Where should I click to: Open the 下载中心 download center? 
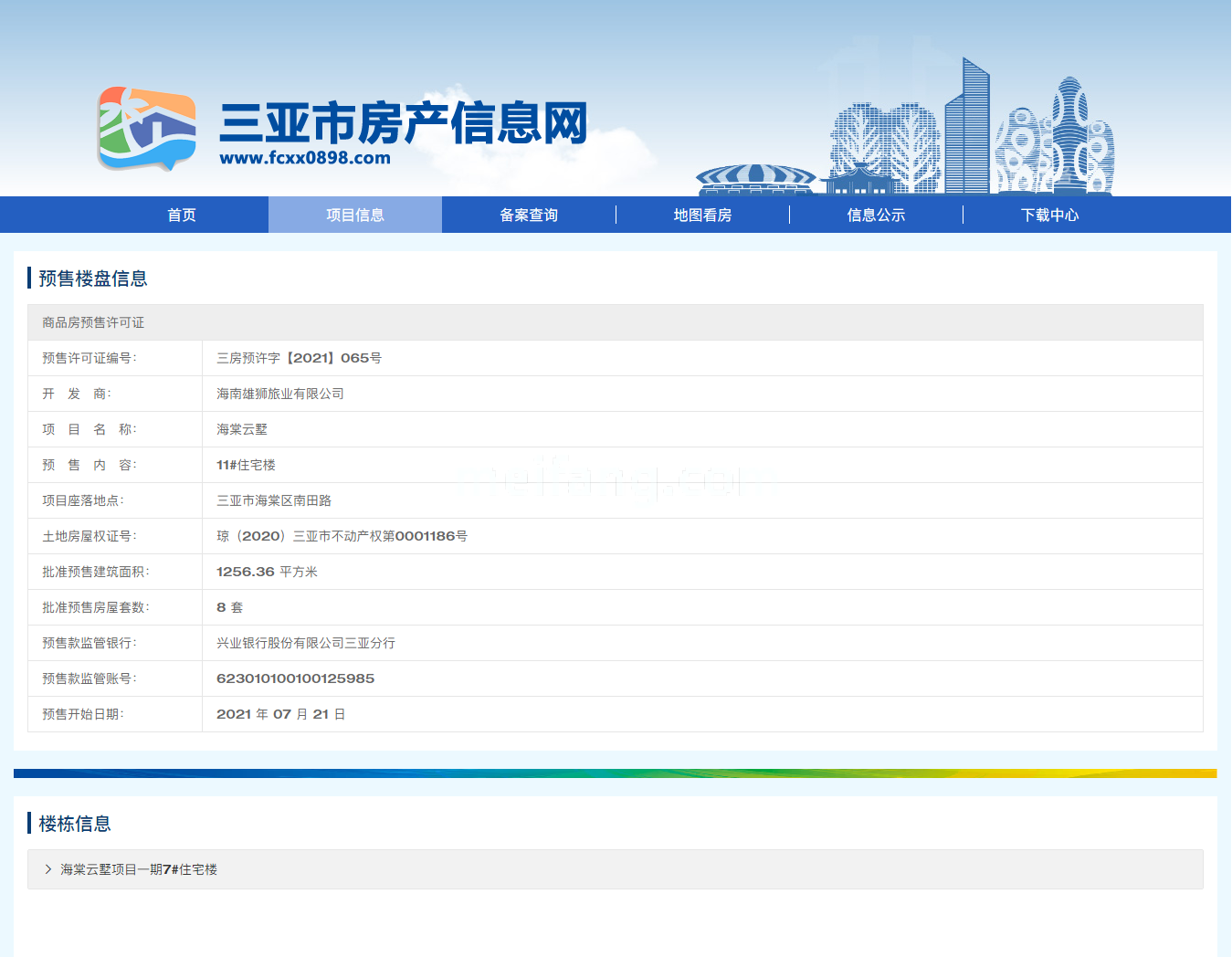tap(1049, 216)
